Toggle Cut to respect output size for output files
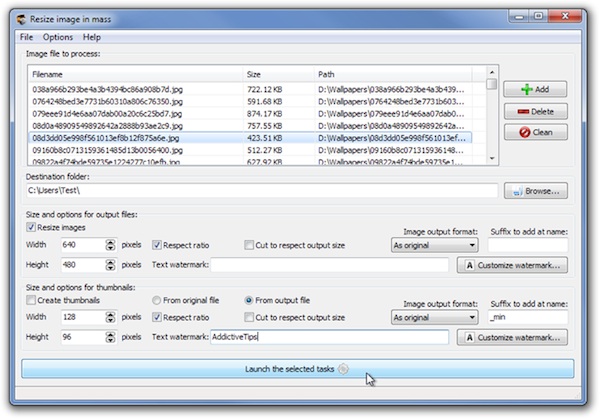Viewport: 600px width, 419px height. [x=249, y=244]
